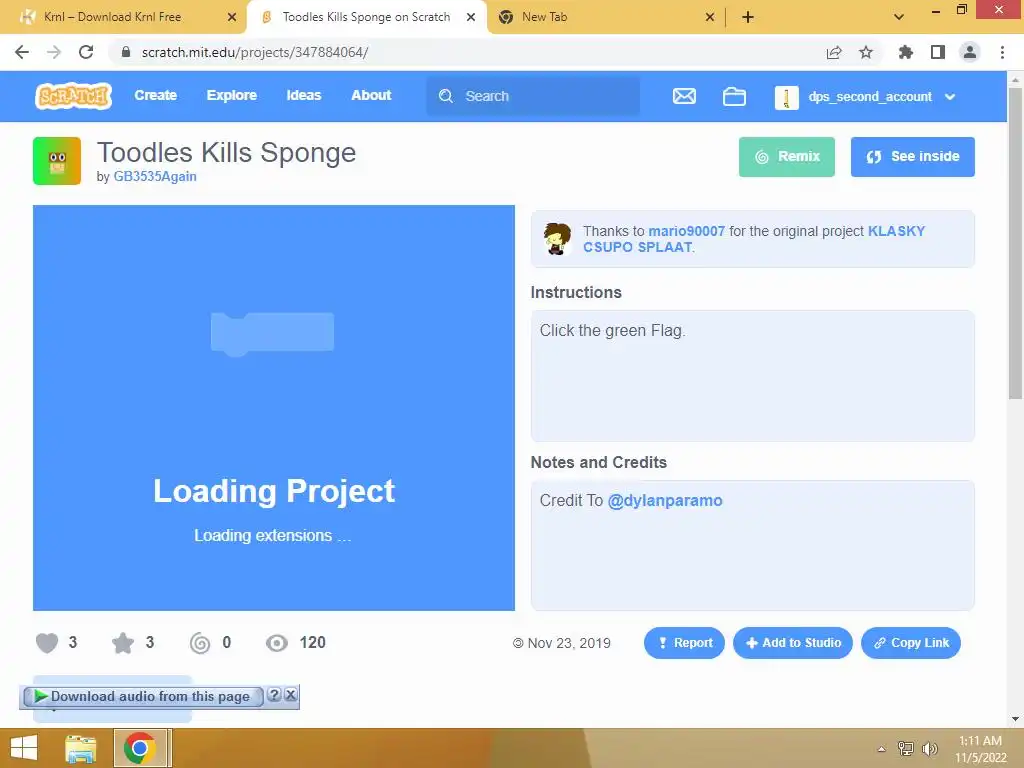This screenshot has height=768, width=1024.
Task: Open GB3535Again author profile link
Action: [x=155, y=176]
